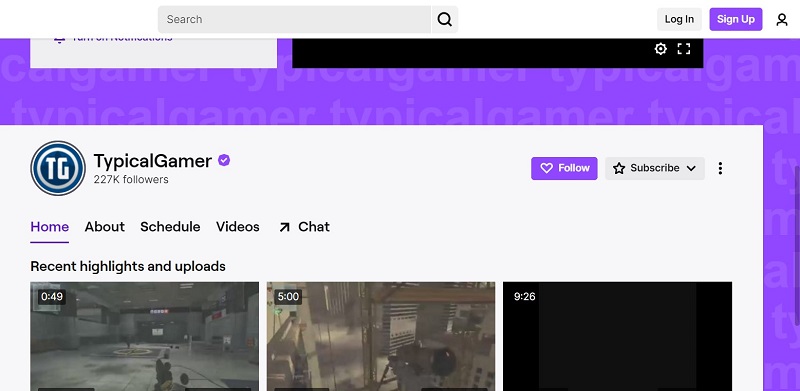The height and width of the screenshot is (391, 800).
Task: Click the verified badge beside TypicalGamer
Action: [224, 160]
